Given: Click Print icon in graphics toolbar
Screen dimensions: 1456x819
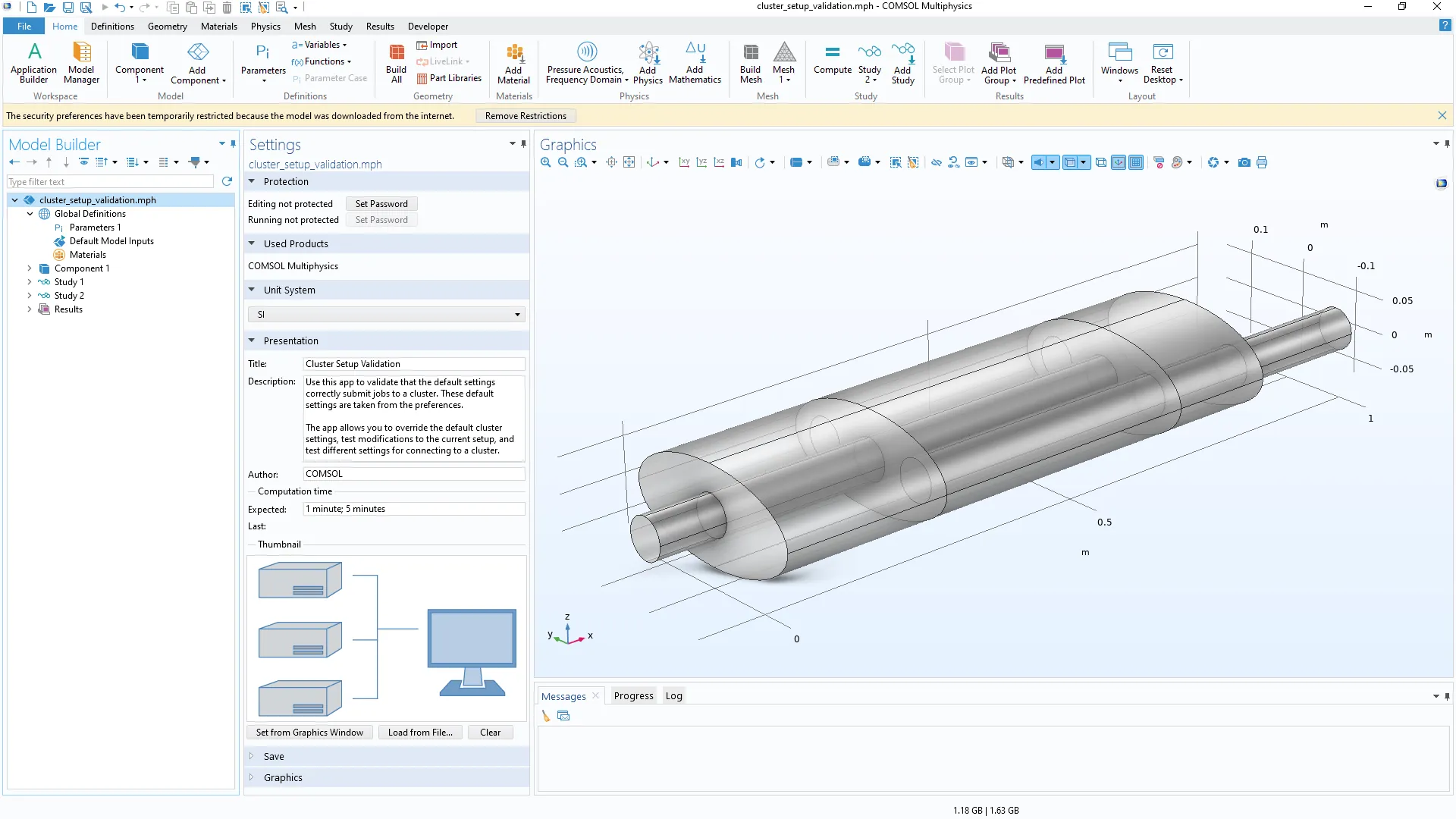Looking at the screenshot, I should click(1262, 162).
